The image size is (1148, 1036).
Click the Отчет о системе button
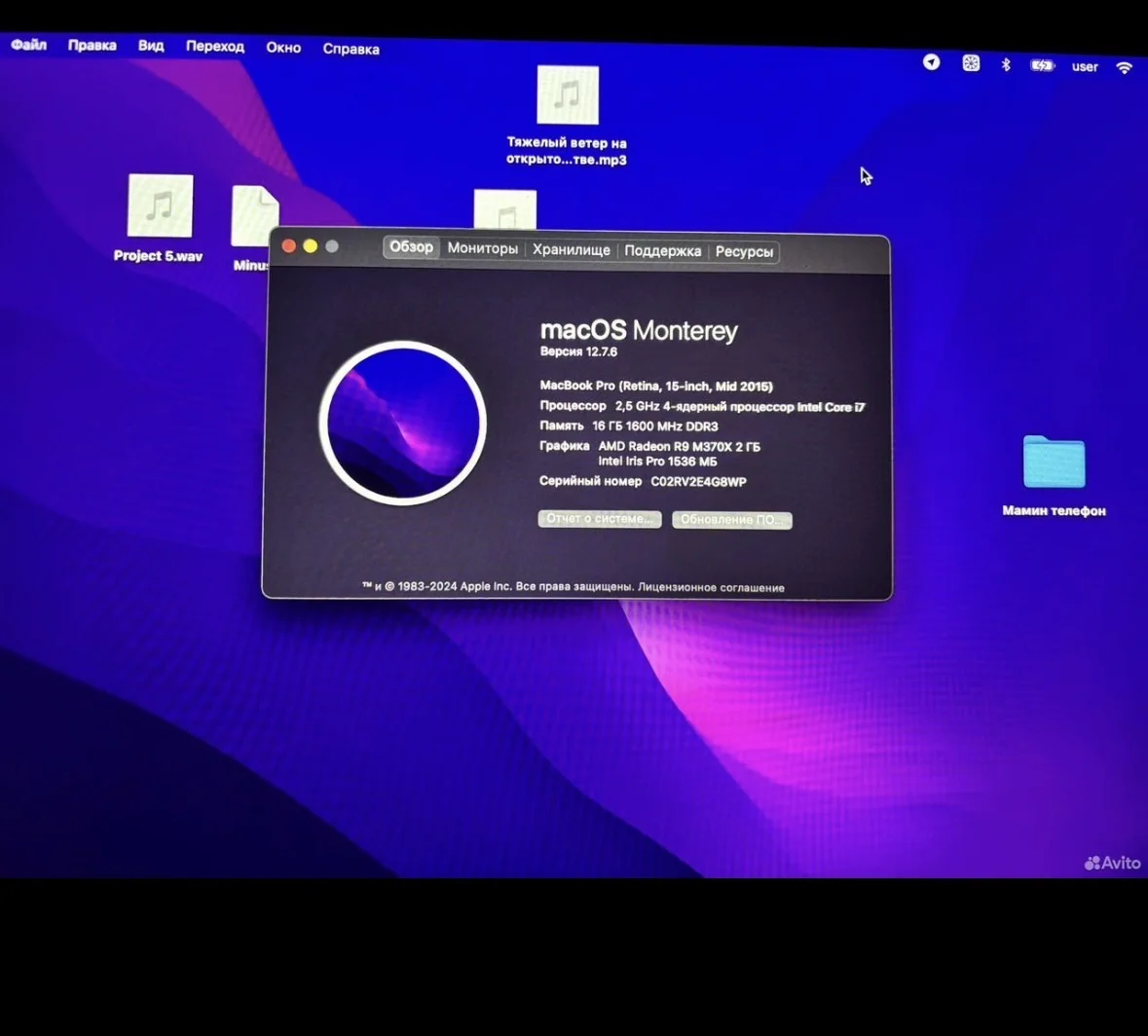point(600,518)
